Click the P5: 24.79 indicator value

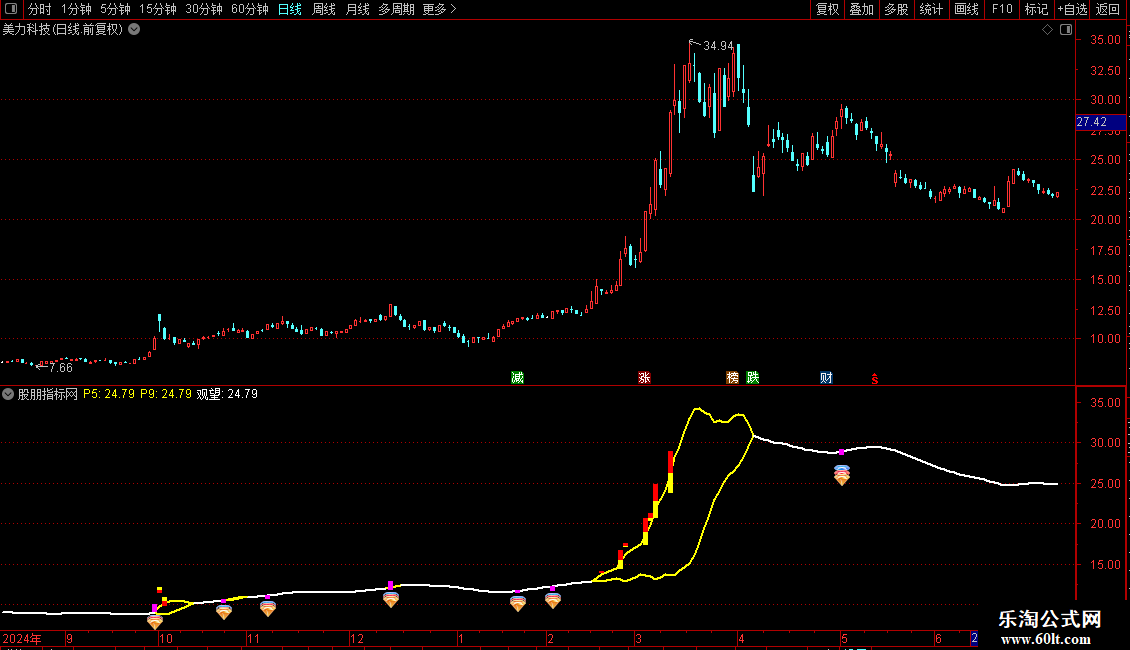click(x=109, y=394)
